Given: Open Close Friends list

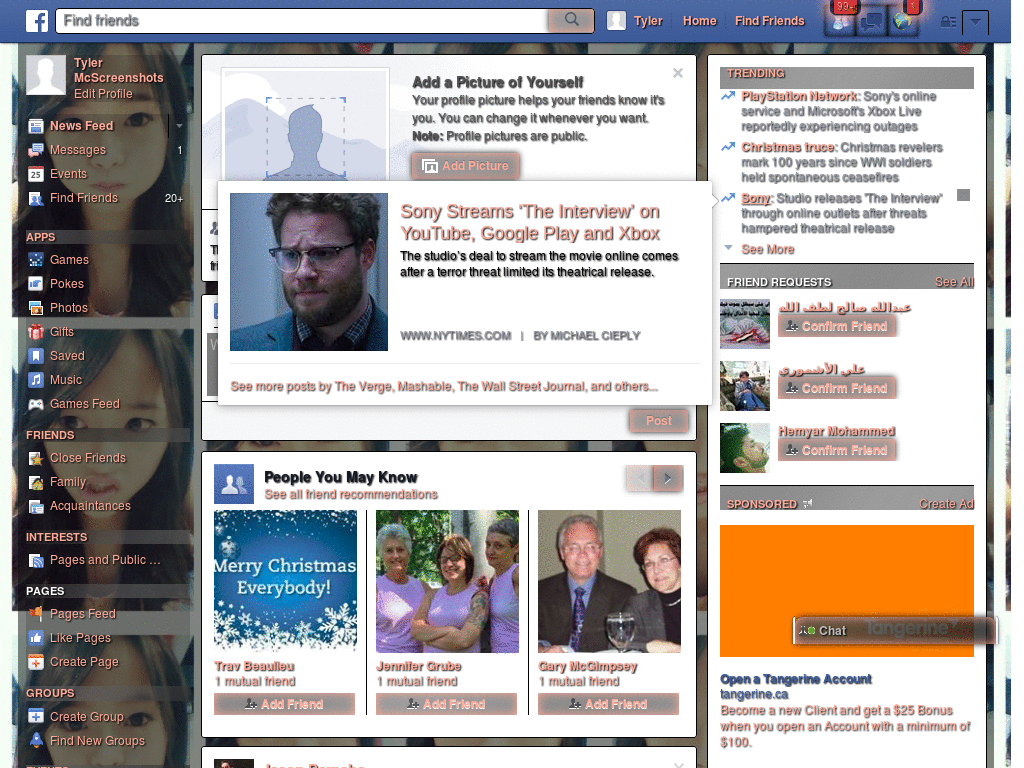Looking at the screenshot, I should point(88,458).
